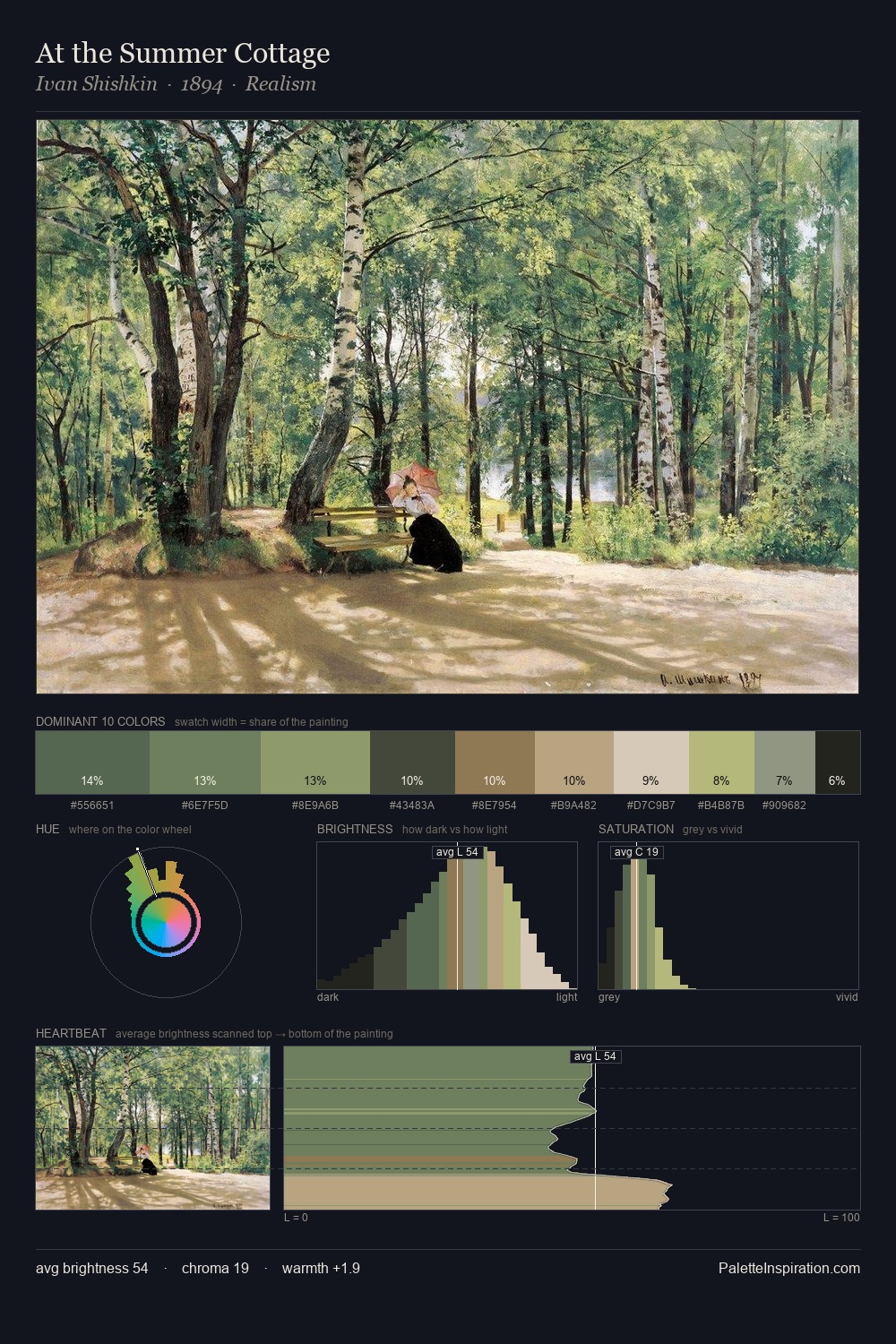Screen dimensions: 896x1344
Task: Click the 'L = 100' axis label
Action: click(x=841, y=1218)
